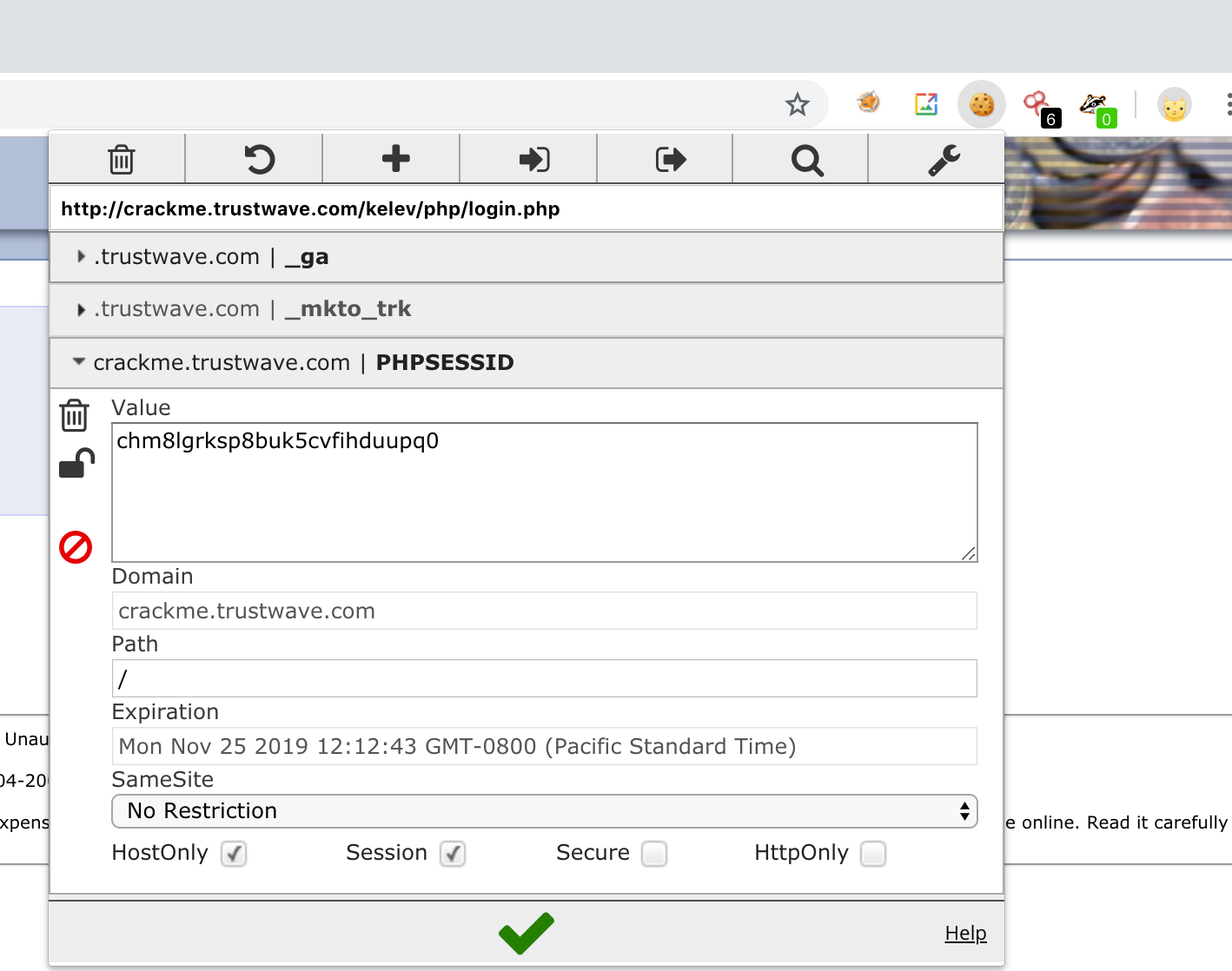The height and width of the screenshot is (971, 1232).
Task: Click in the cookie Value text area
Action: (x=545, y=492)
